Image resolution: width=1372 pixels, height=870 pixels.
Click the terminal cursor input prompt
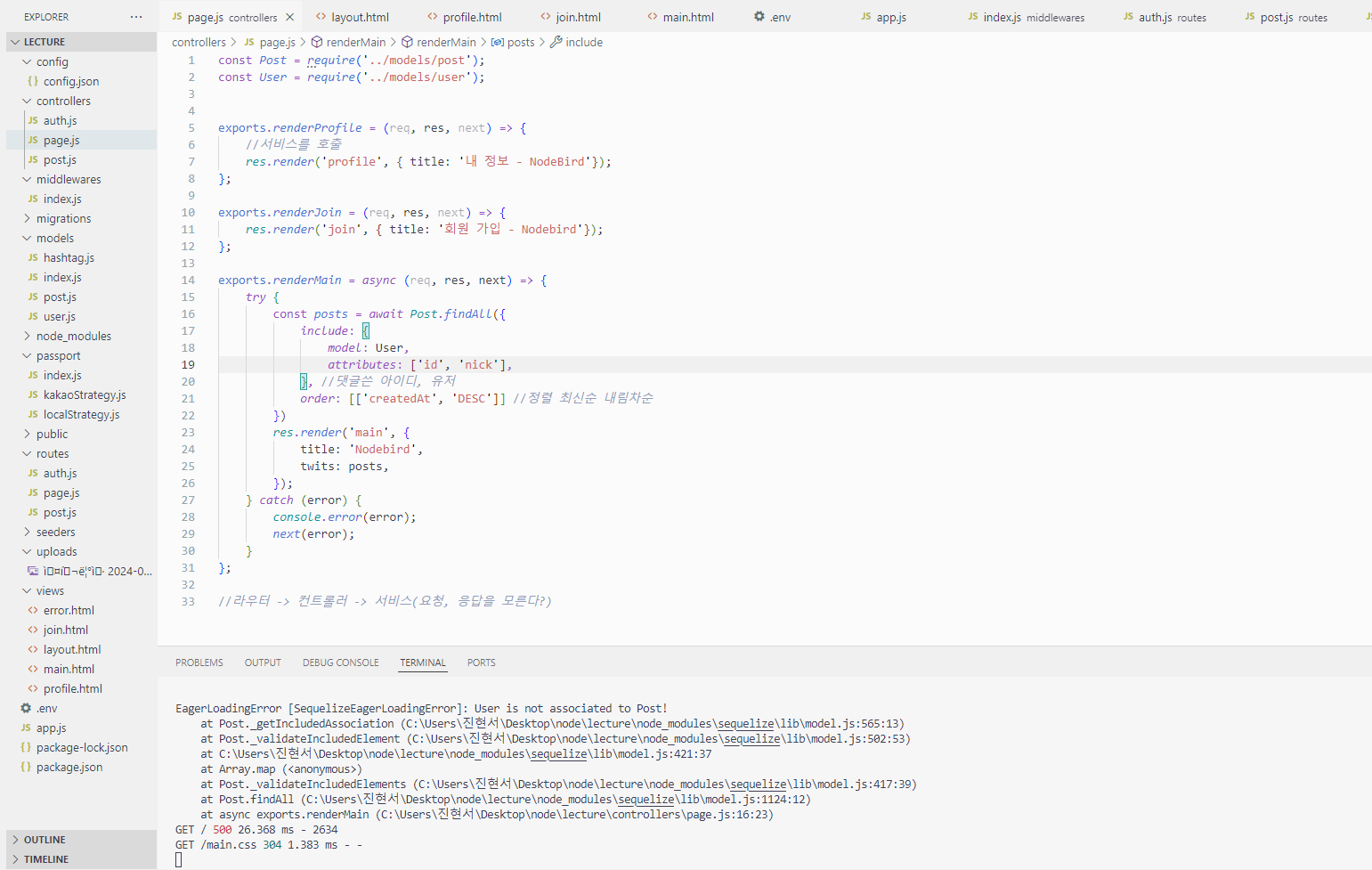tap(179, 859)
